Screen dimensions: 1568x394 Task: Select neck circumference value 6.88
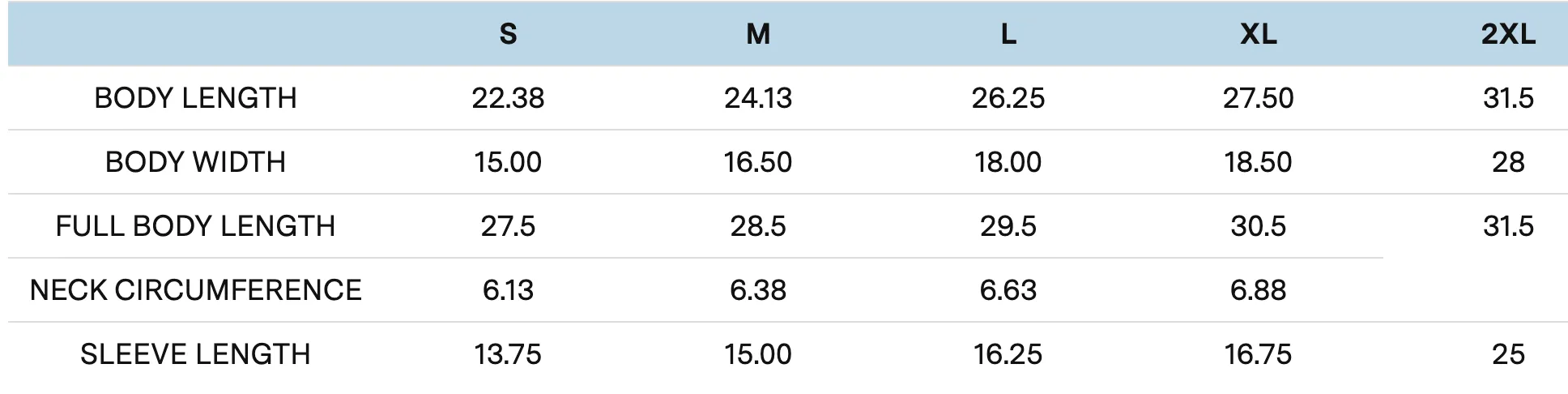[1258, 290]
